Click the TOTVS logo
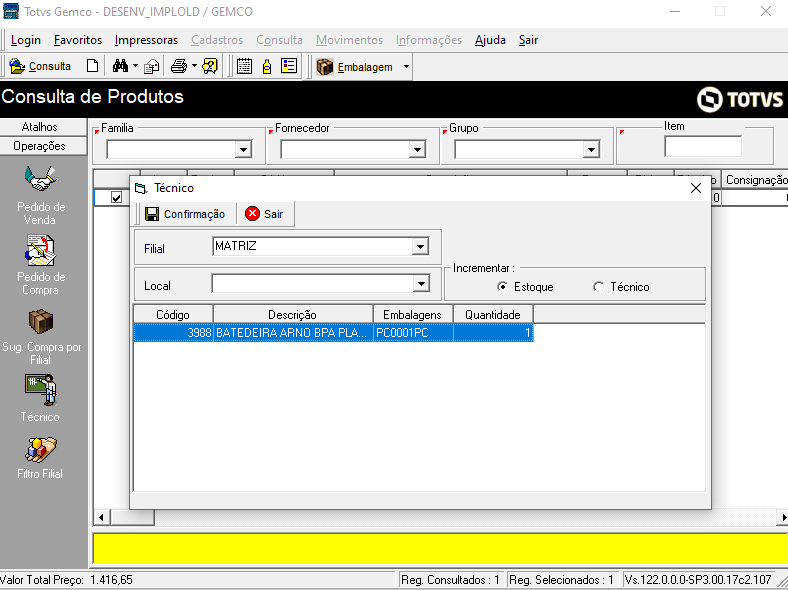 coord(740,99)
